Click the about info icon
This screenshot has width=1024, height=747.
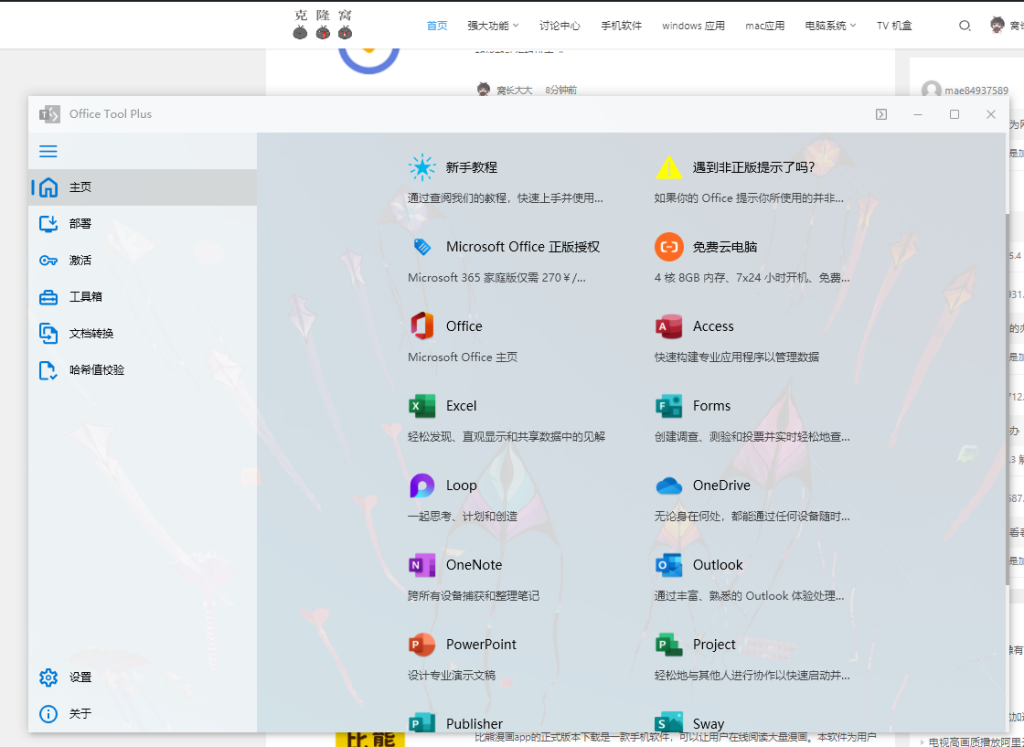48,714
